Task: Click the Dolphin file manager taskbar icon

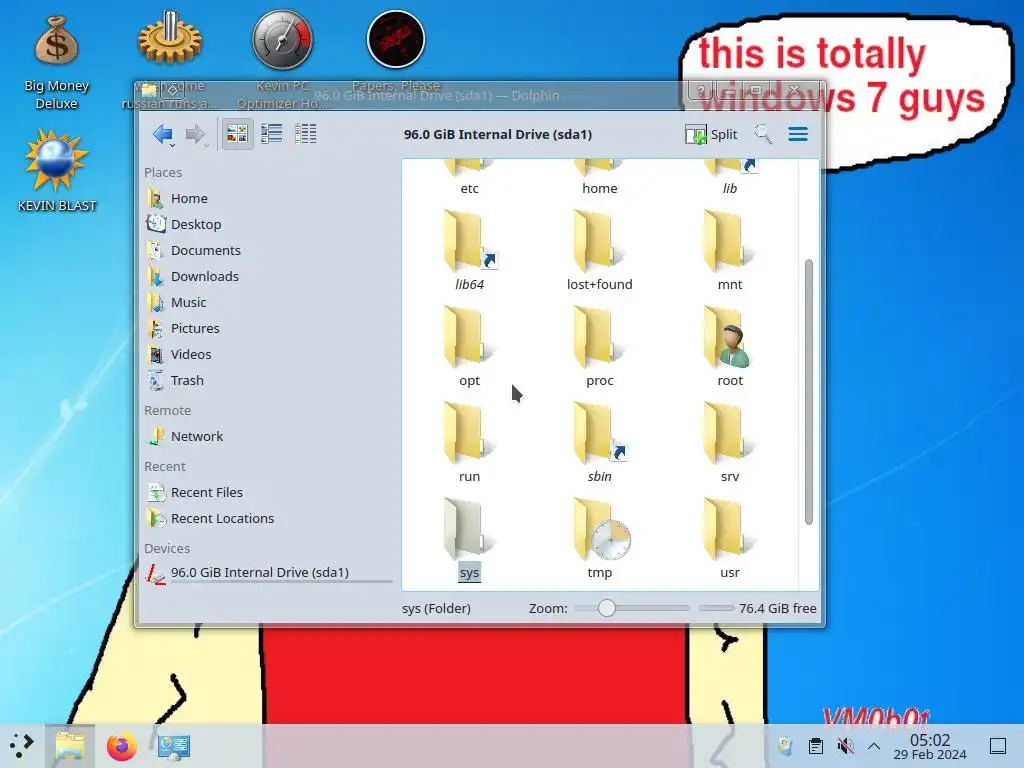Action: point(70,745)
